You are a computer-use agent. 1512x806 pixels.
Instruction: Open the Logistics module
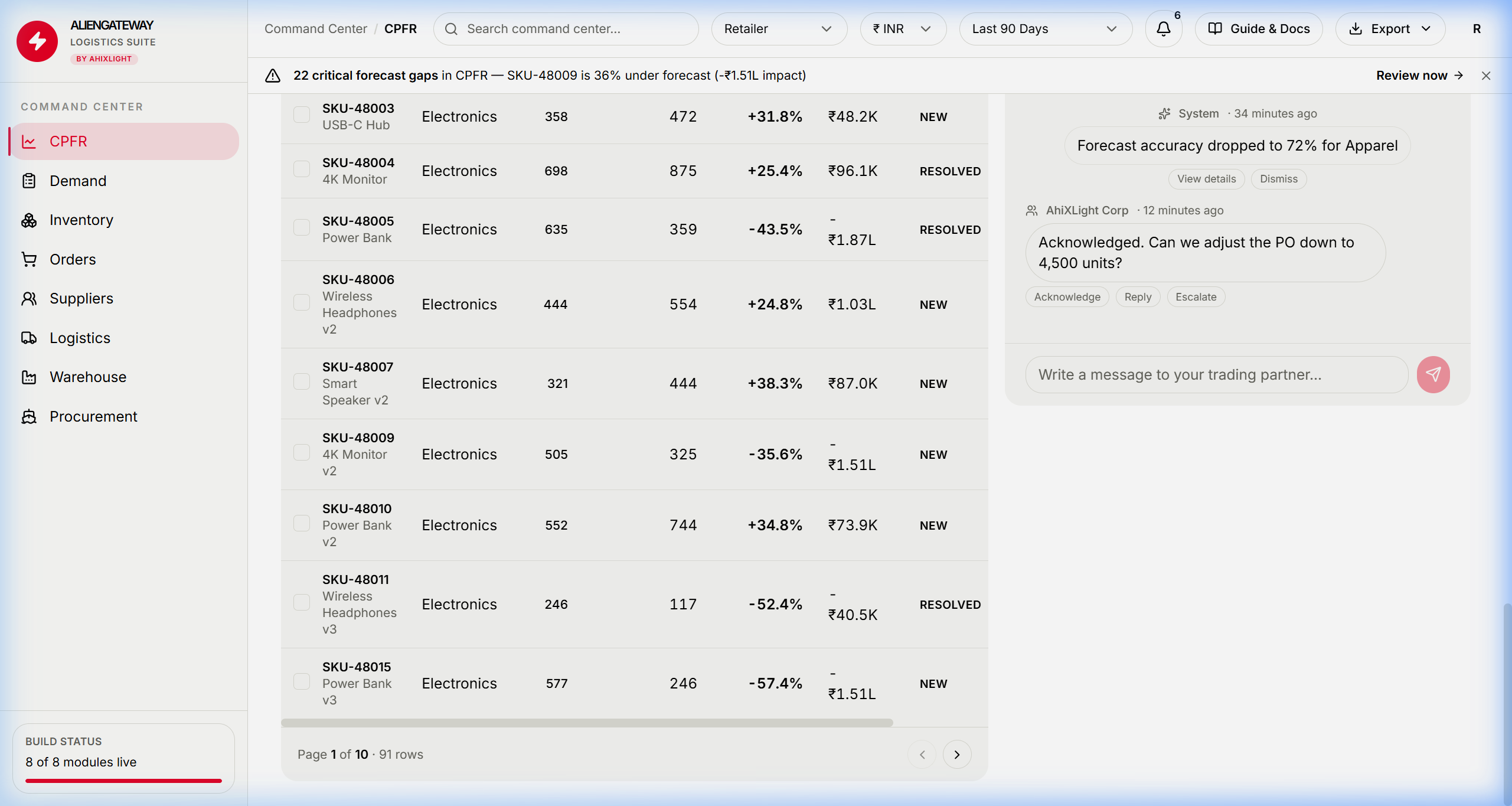tap(125, 338)
